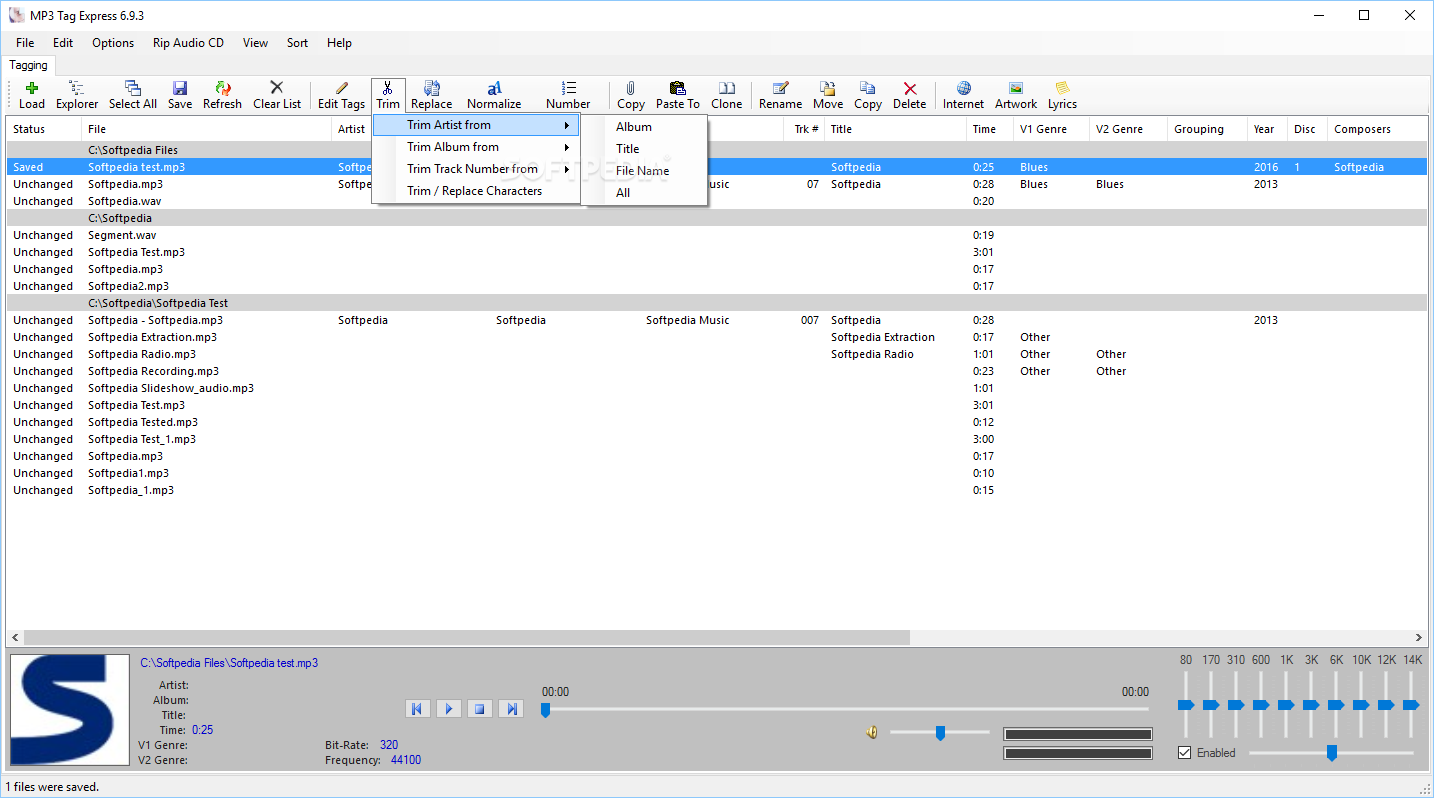Open the Artwork tool
The width and height of the screenshot is (1434, 798).
coord(1016,95)
